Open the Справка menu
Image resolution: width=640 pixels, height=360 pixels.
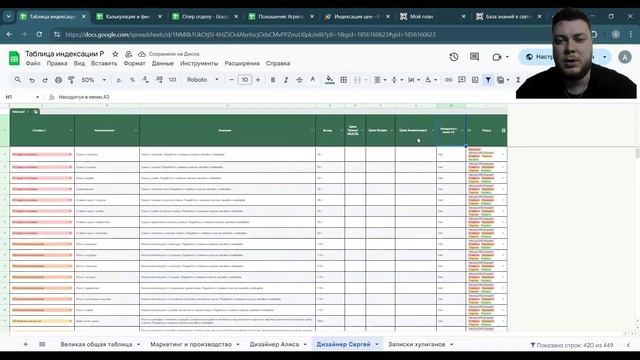point(278,64)
